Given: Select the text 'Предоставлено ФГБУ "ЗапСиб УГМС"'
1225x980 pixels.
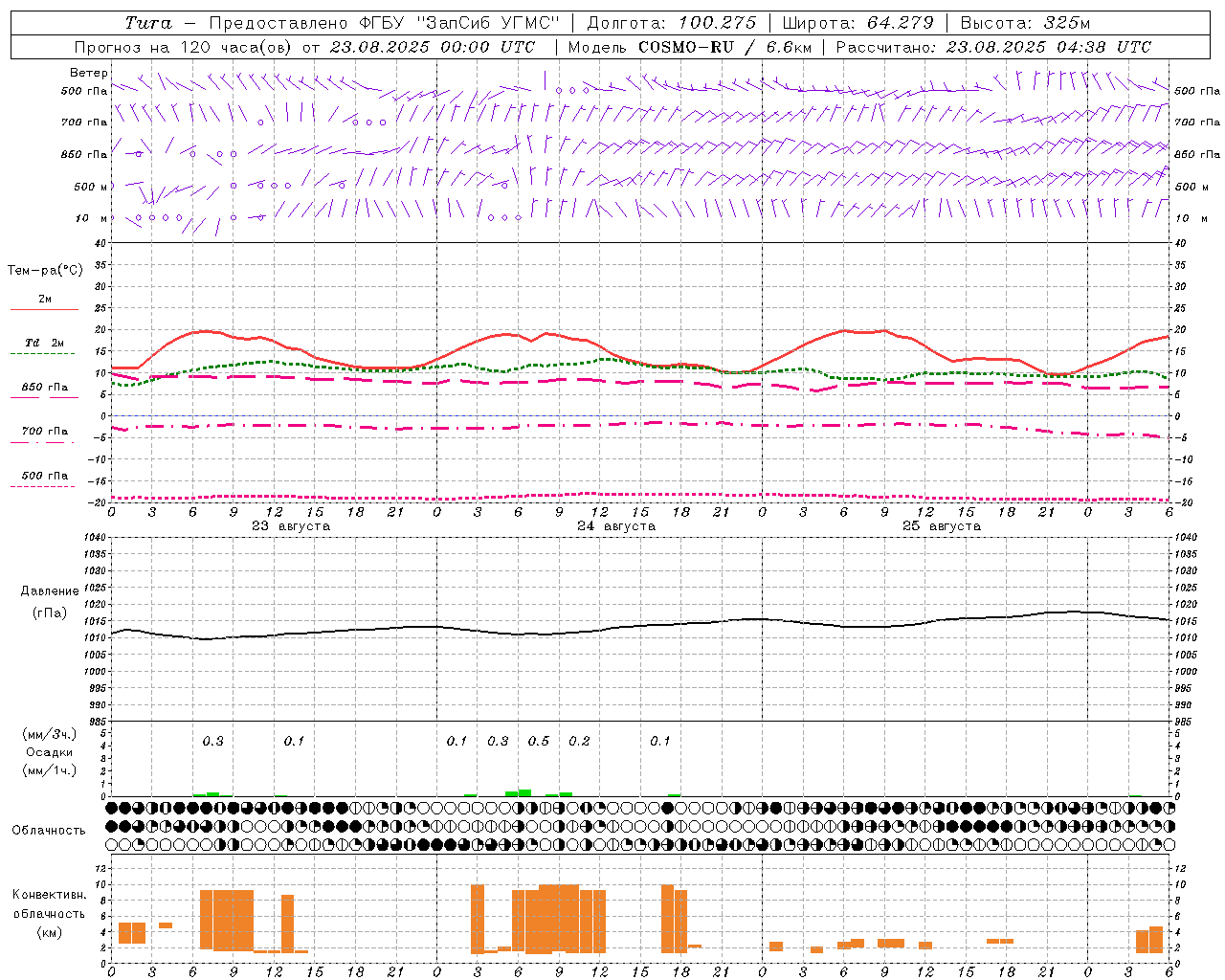Looking at the screenshot, I should [x=385, y=23].
